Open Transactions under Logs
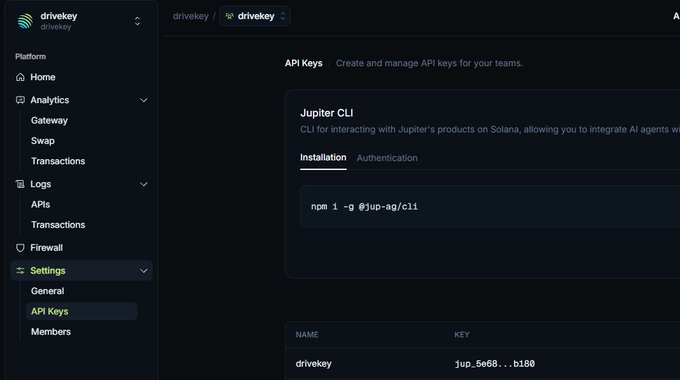The image size is (680, 380). click(x=58, y=225)
